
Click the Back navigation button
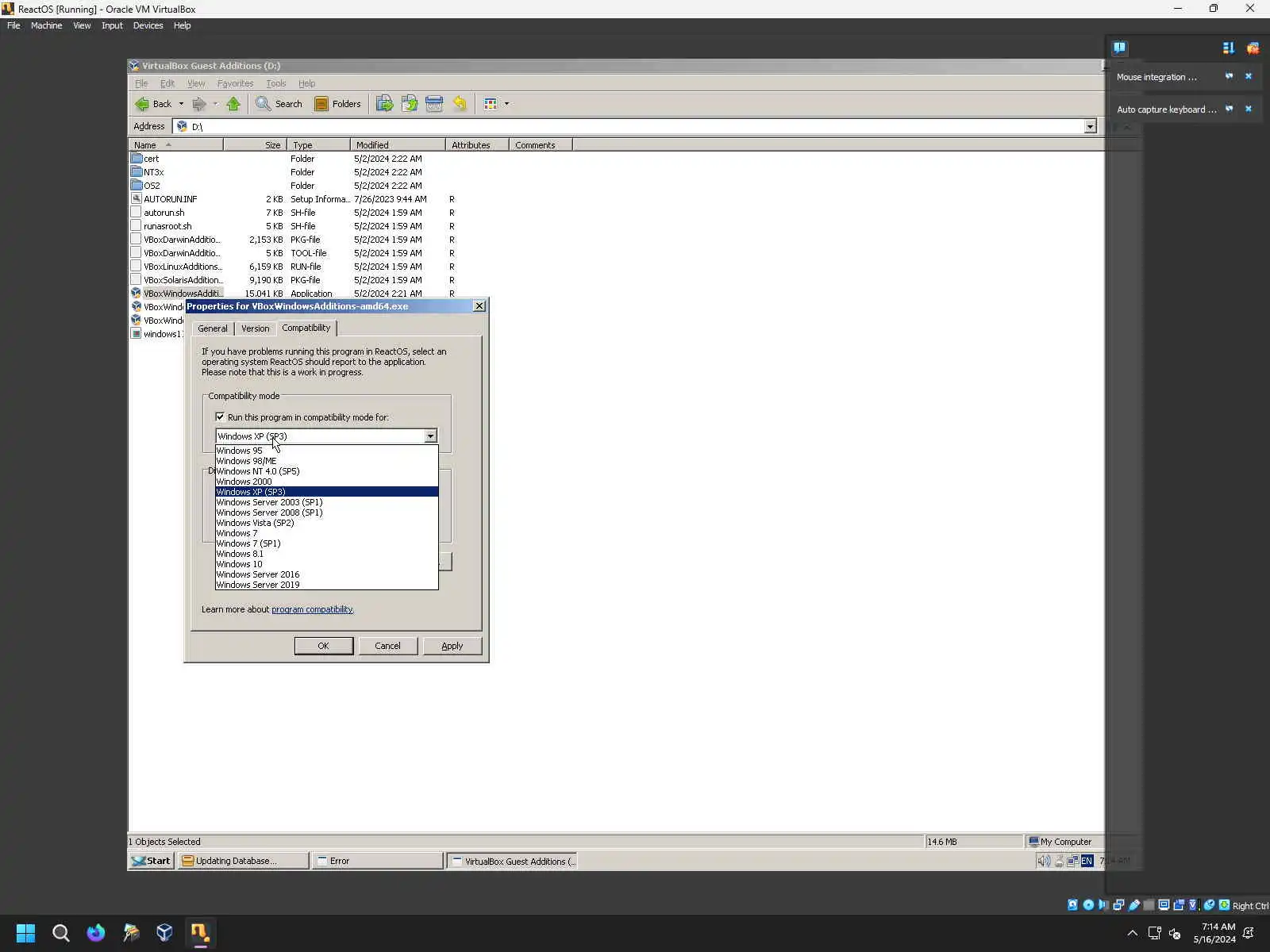point(153,104)
